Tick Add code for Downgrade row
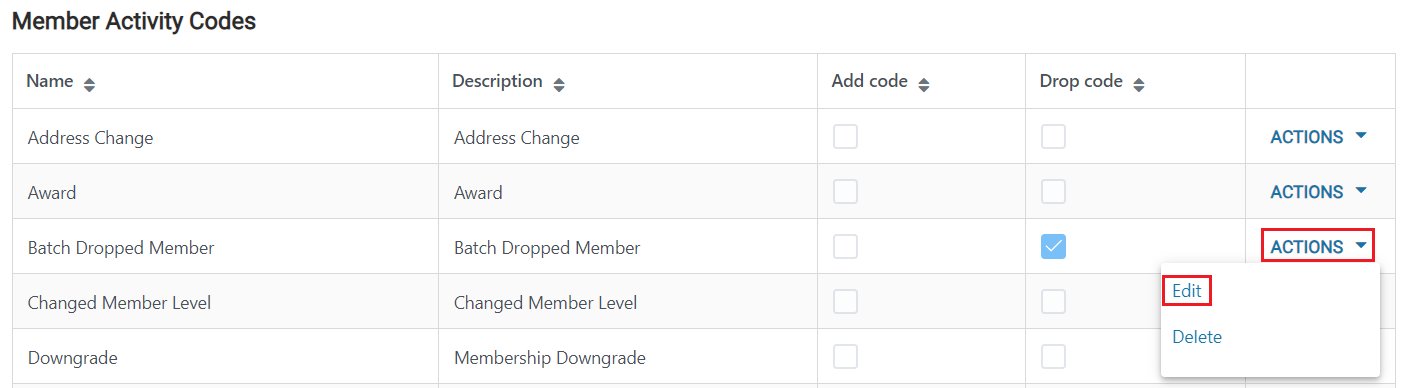1409x388 pixels. (x=845, y=356)
